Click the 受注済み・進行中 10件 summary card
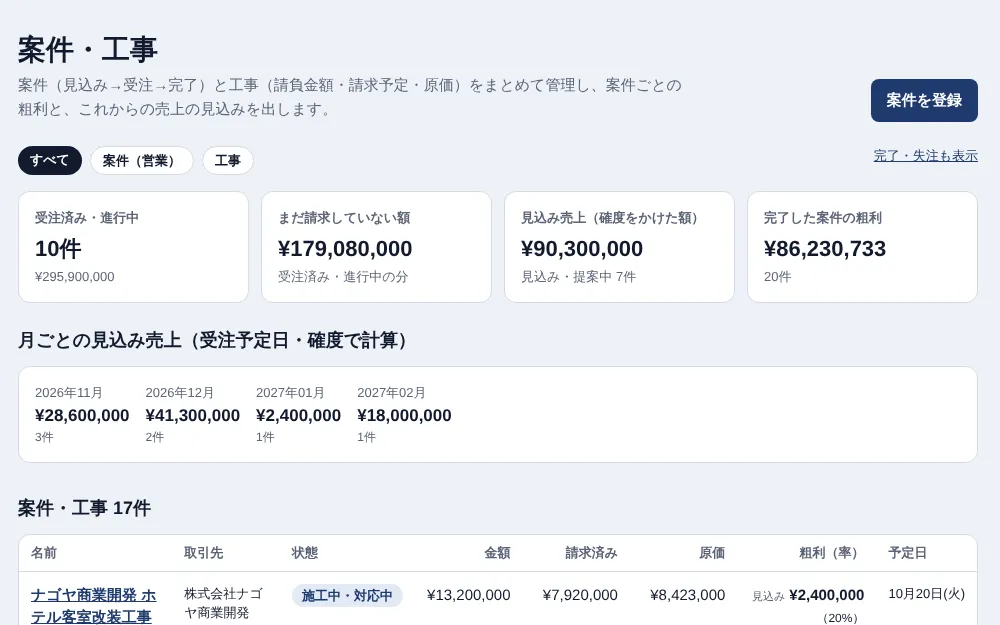This screenshot has height=625, width=1000. [x=133, y=247]
